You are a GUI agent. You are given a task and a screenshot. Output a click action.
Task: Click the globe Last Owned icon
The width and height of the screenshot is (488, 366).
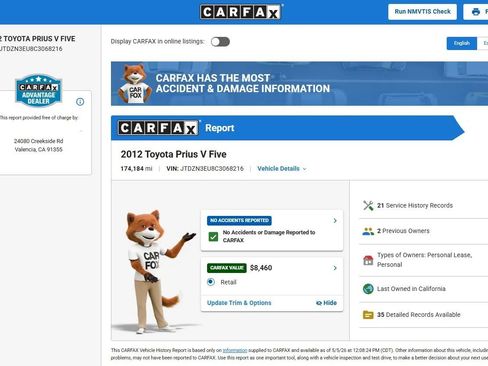tap(368, 289)
